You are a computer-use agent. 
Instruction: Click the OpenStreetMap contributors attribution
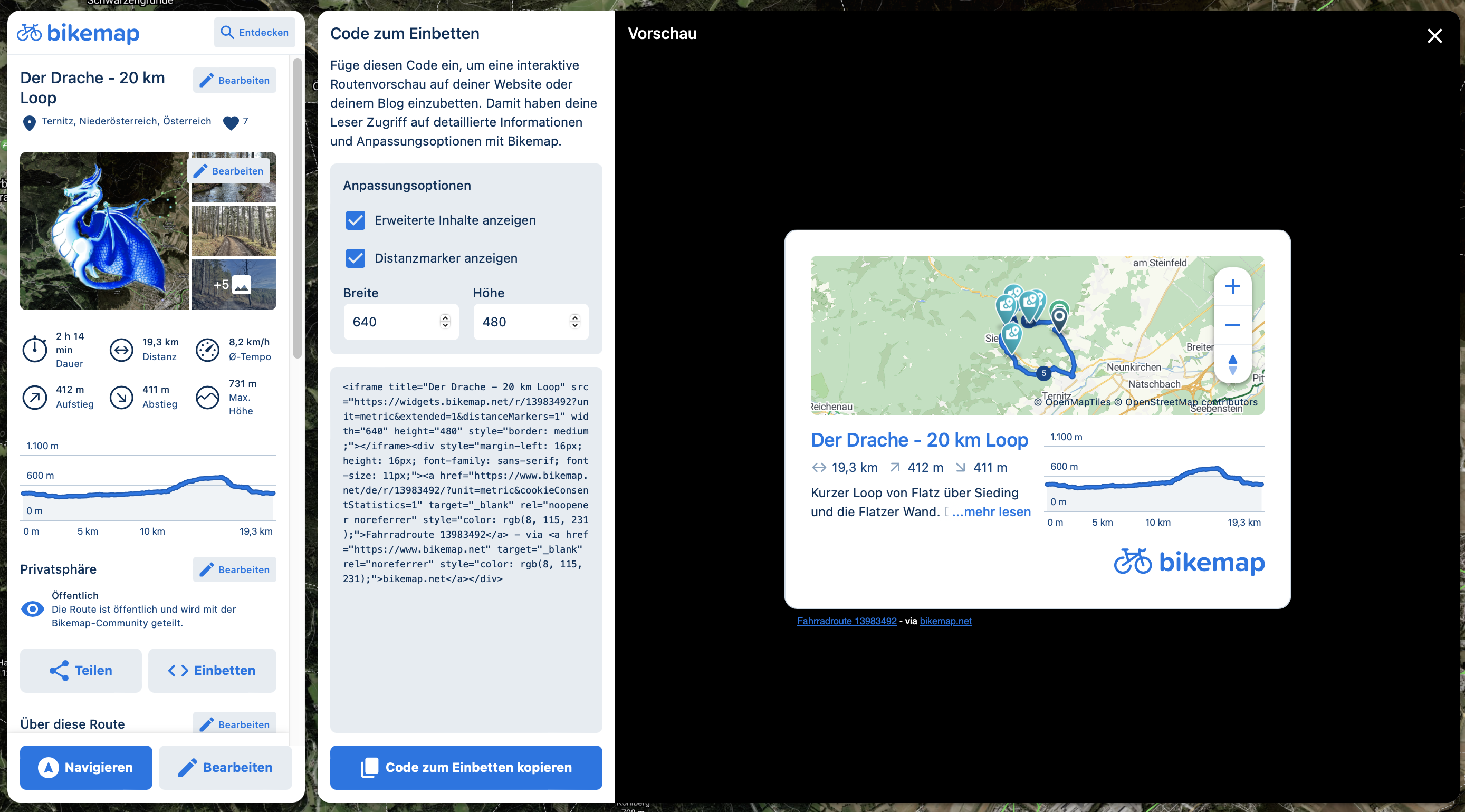pyautogui.click(x=1186, y=402)
